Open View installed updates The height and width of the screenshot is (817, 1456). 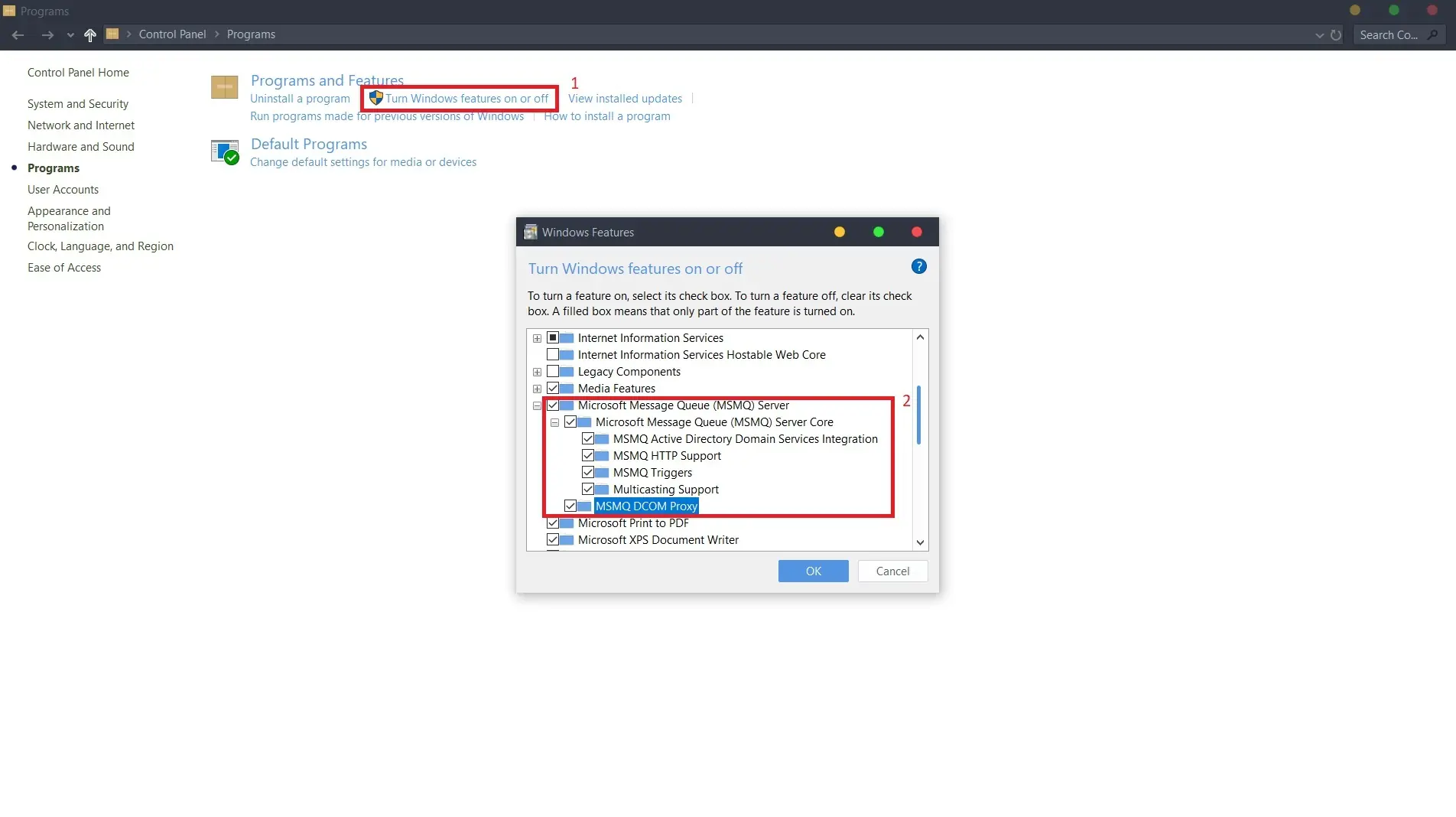[x=625, y=99]
